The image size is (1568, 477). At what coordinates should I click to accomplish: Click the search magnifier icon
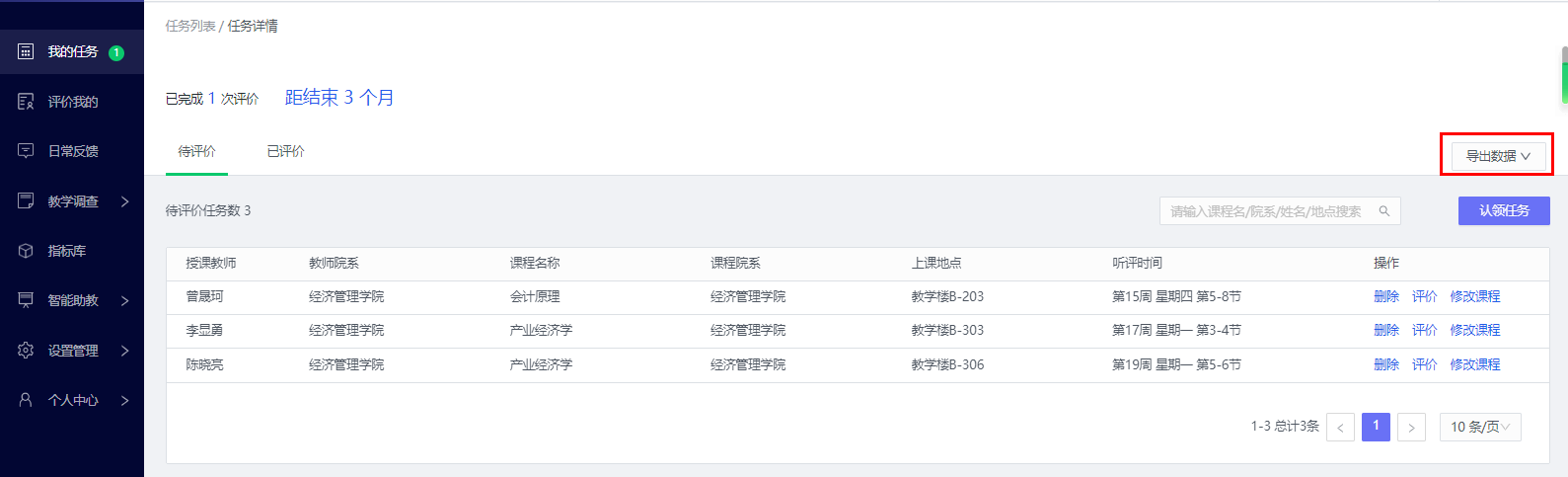1384,211
